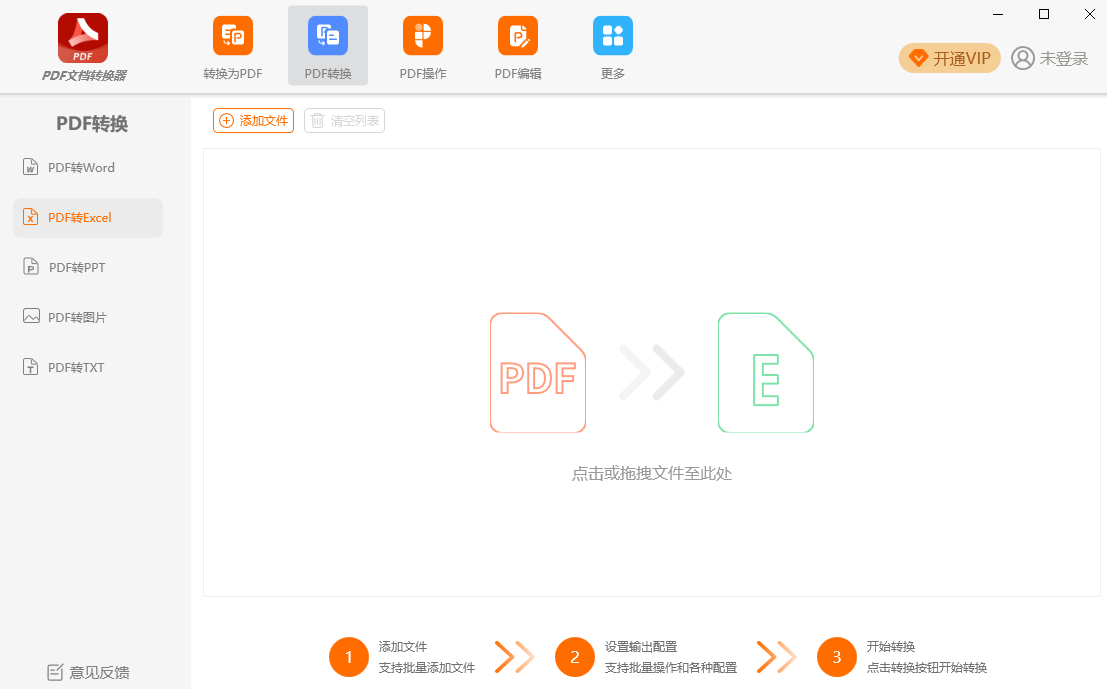
Task: Open the 意见反馈 feedback link
Action: pos(88,673)
